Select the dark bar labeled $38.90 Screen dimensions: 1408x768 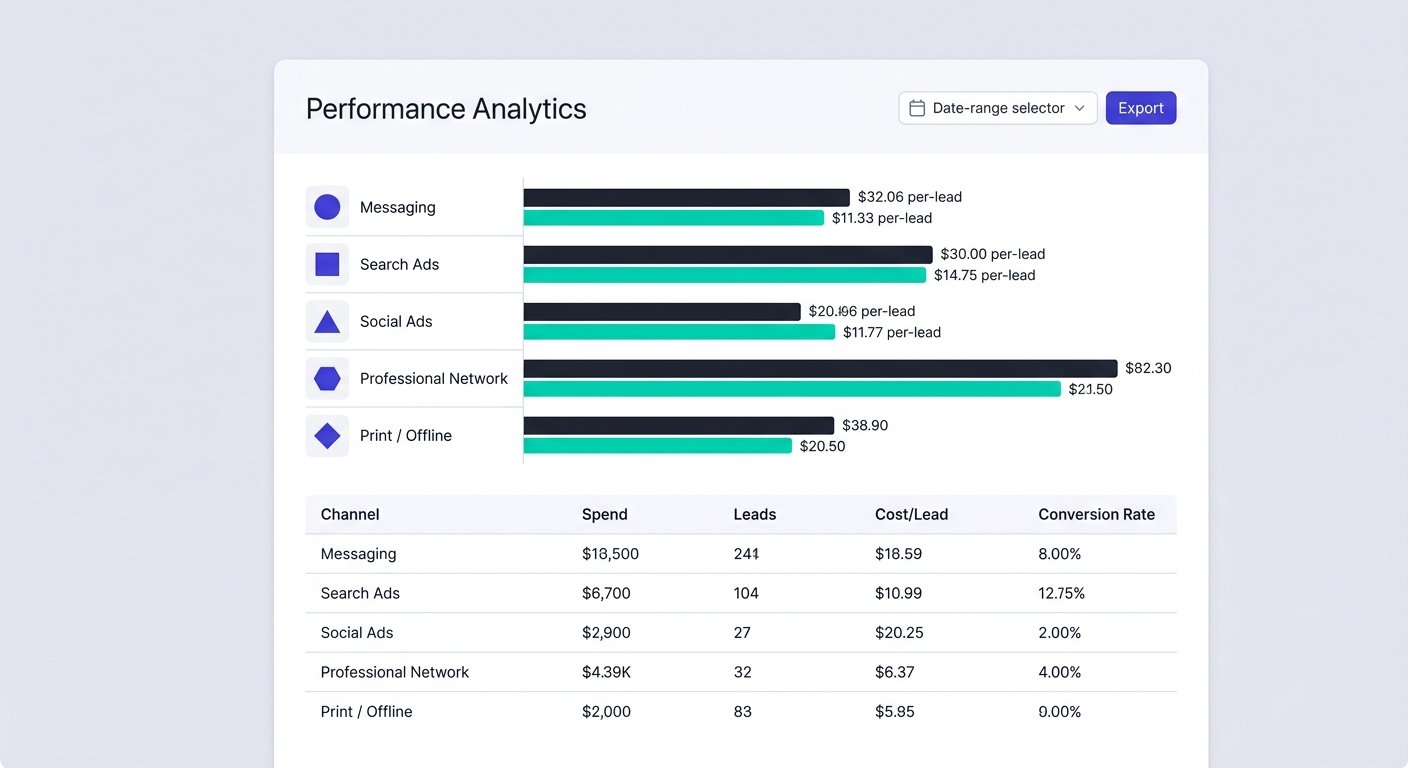click(679, 425)
